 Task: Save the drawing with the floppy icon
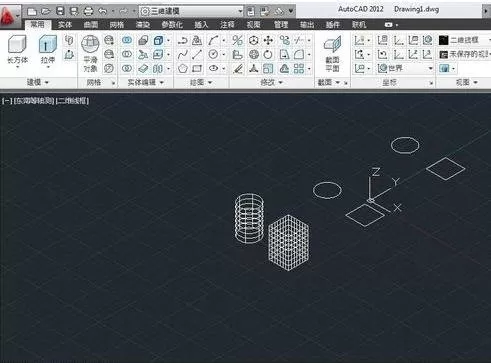coord(60,12)
